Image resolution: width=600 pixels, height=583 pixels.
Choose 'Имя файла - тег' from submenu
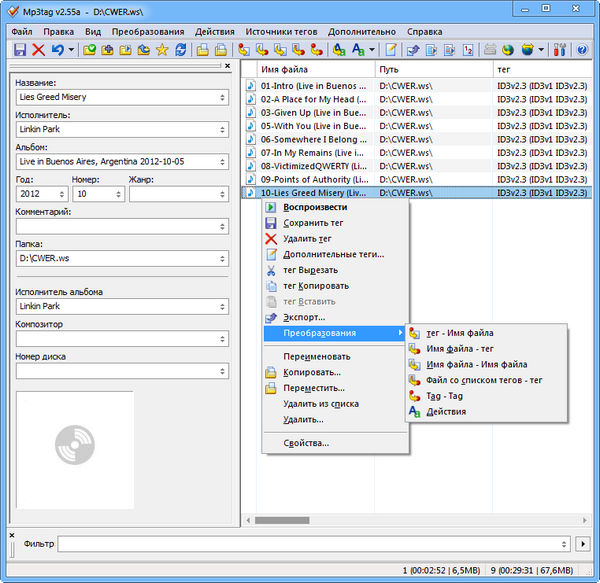(x=463, y=349)
